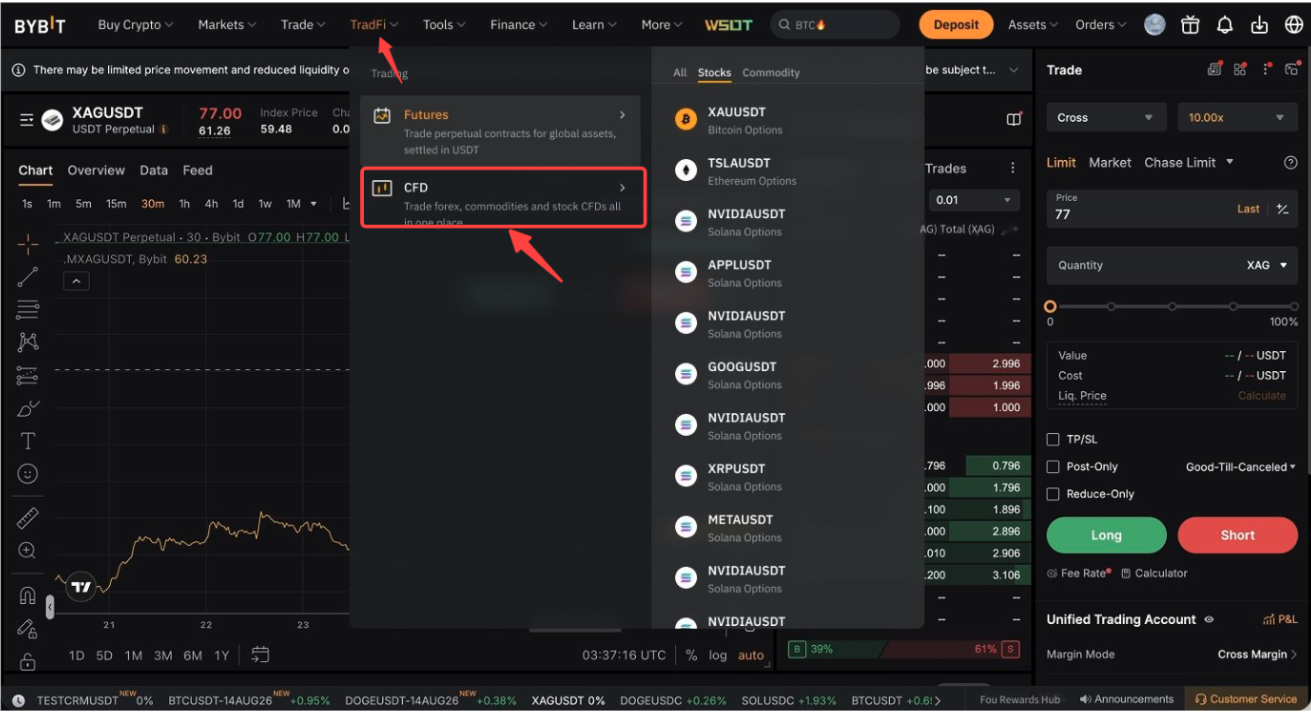Select the trend line drawing tool
This screenshot has height=714, width=1311.
[28, 277]
